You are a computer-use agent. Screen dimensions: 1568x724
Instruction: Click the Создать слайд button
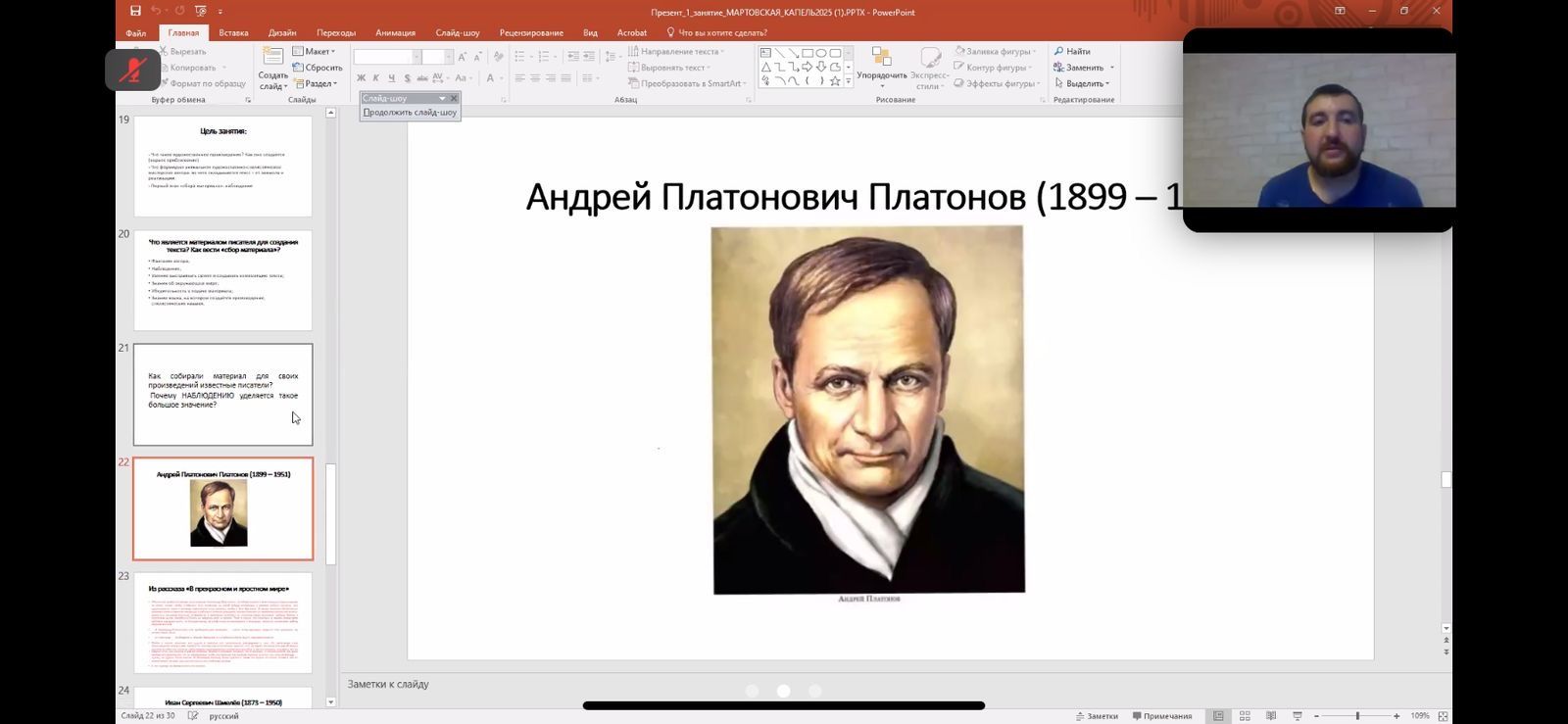pyautogui.click(x=272, y=68)
